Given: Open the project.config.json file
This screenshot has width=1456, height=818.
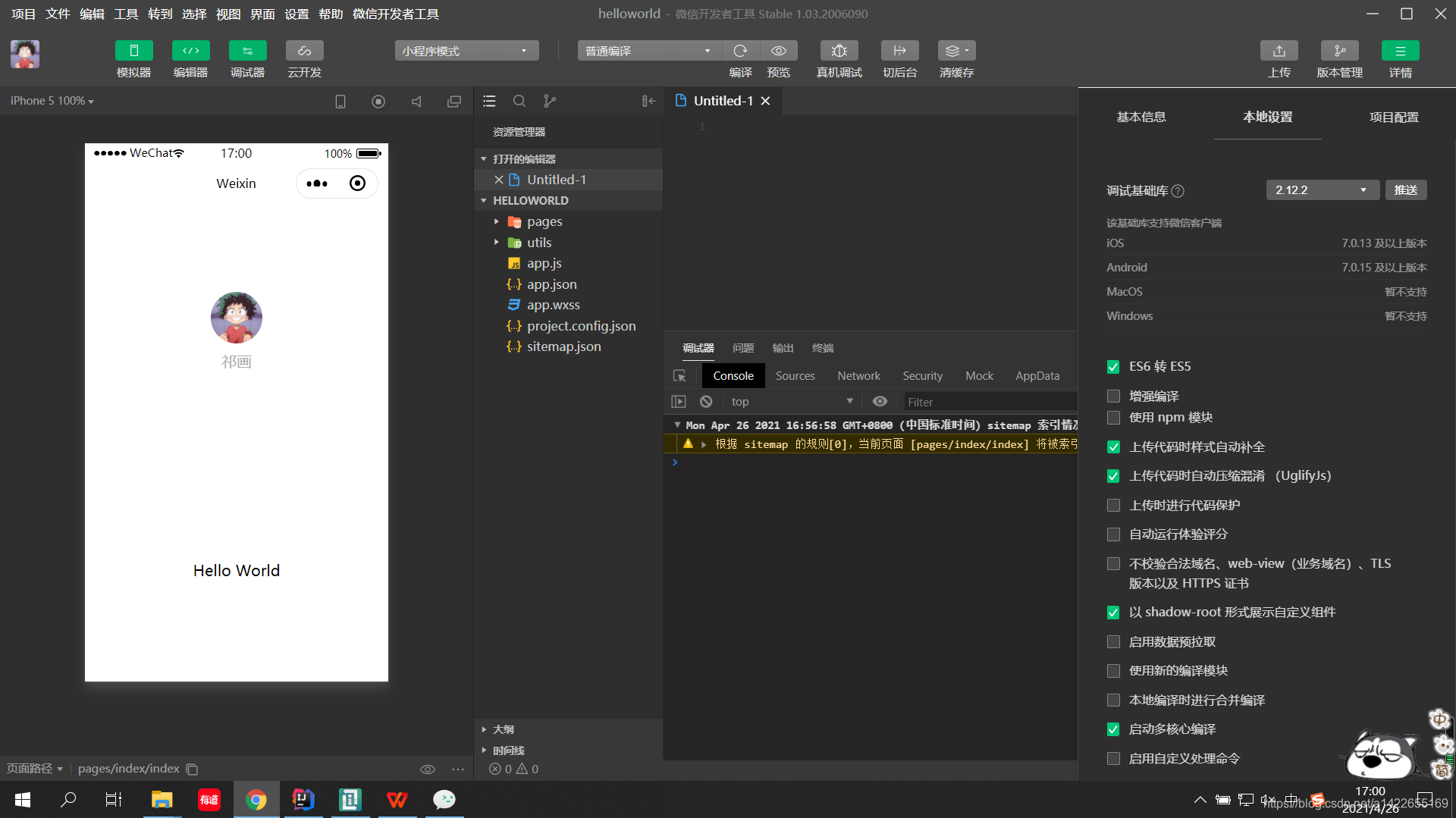Looking at the screenshot, I should pyautogui.click(x=581, y=326).
